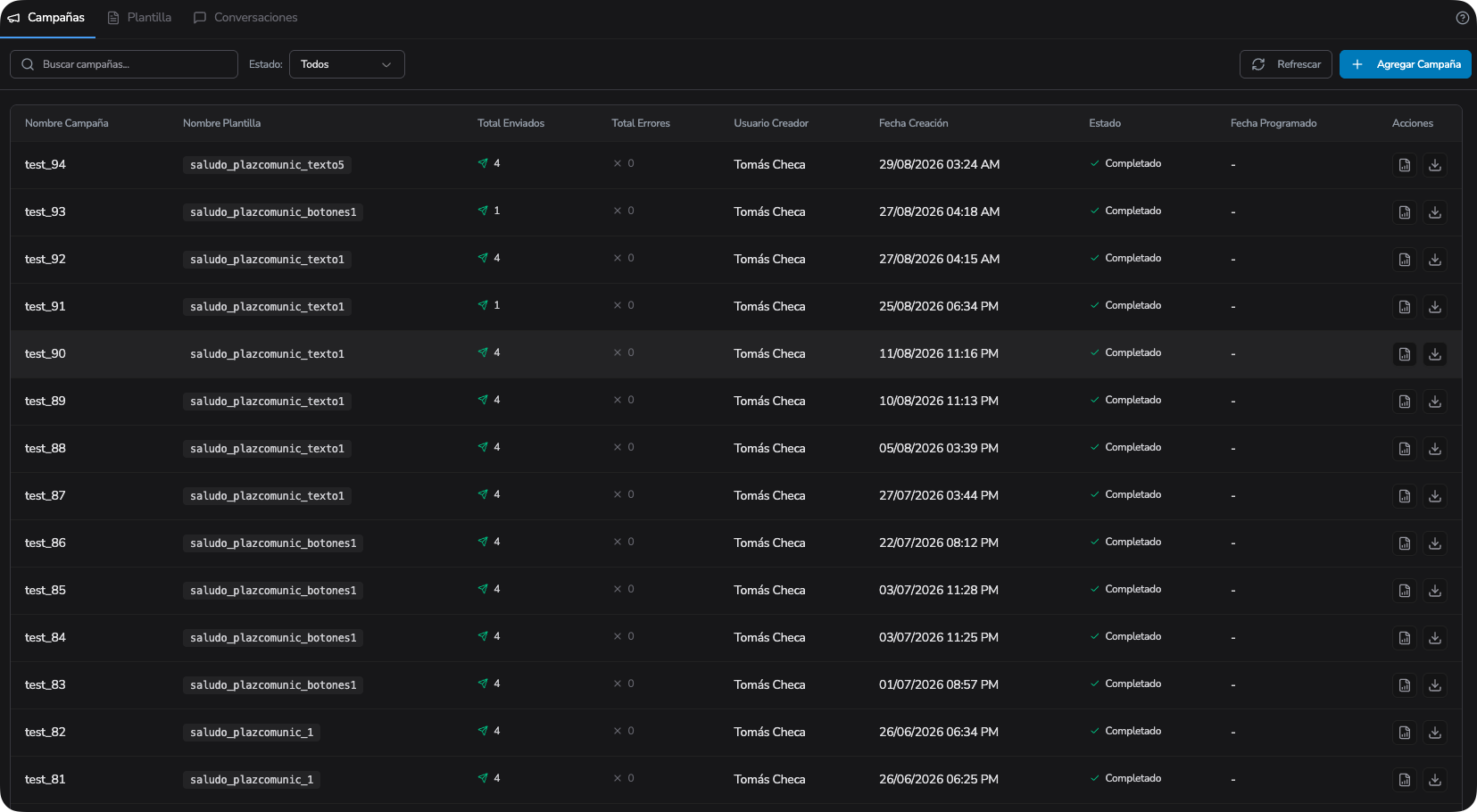
Task: Select the test_81 campaign name
Action: [46, 779]
